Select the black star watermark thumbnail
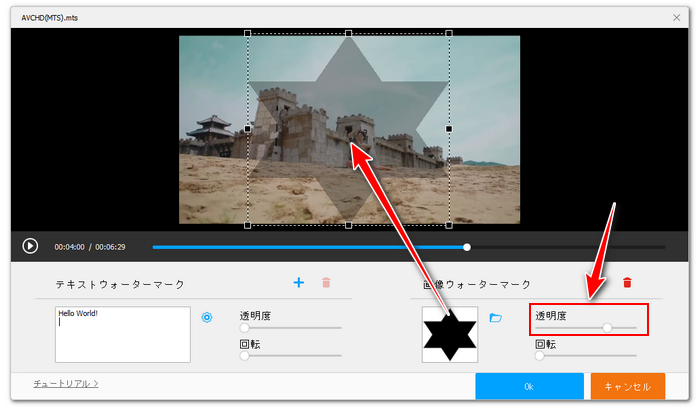Image resolution: width=700 pixels, height=407 pixels. point(450,334)
